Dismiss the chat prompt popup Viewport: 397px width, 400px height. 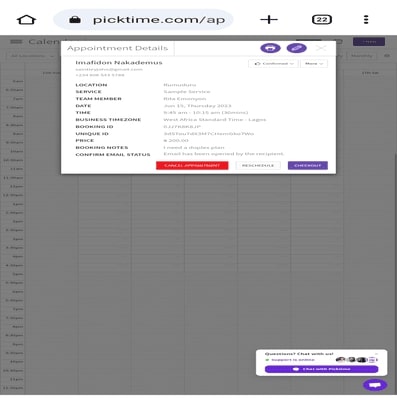pos(377,354)
